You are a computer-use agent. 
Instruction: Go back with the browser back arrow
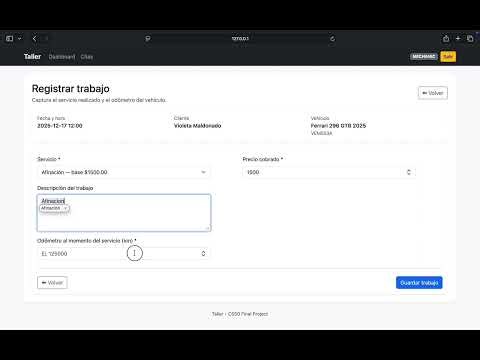coord(35,39)
